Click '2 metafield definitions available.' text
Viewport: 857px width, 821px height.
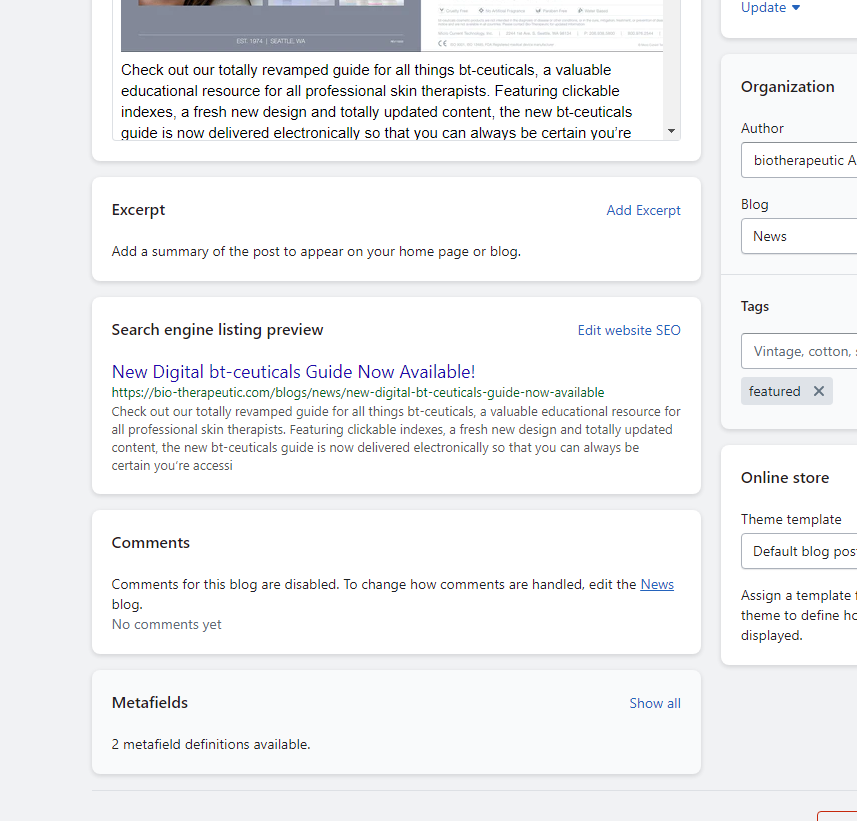coord(211,744)
